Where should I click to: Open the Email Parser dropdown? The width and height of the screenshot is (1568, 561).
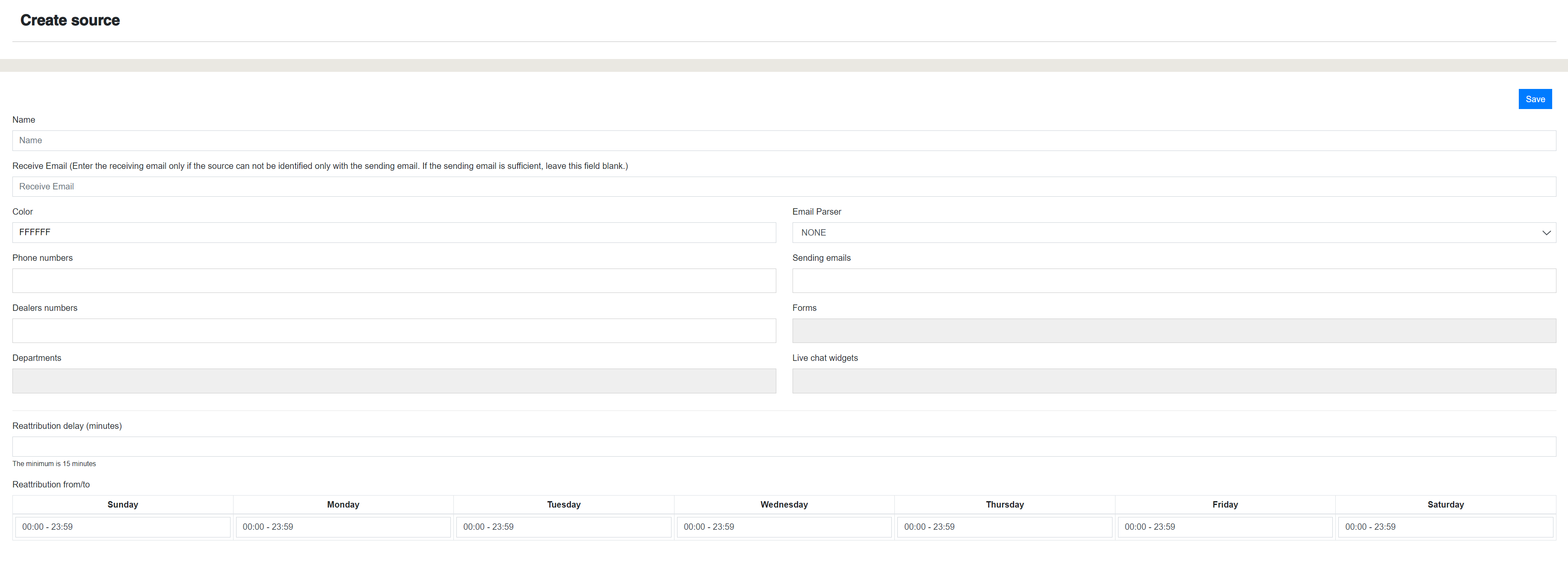[x=1174, y=233]
